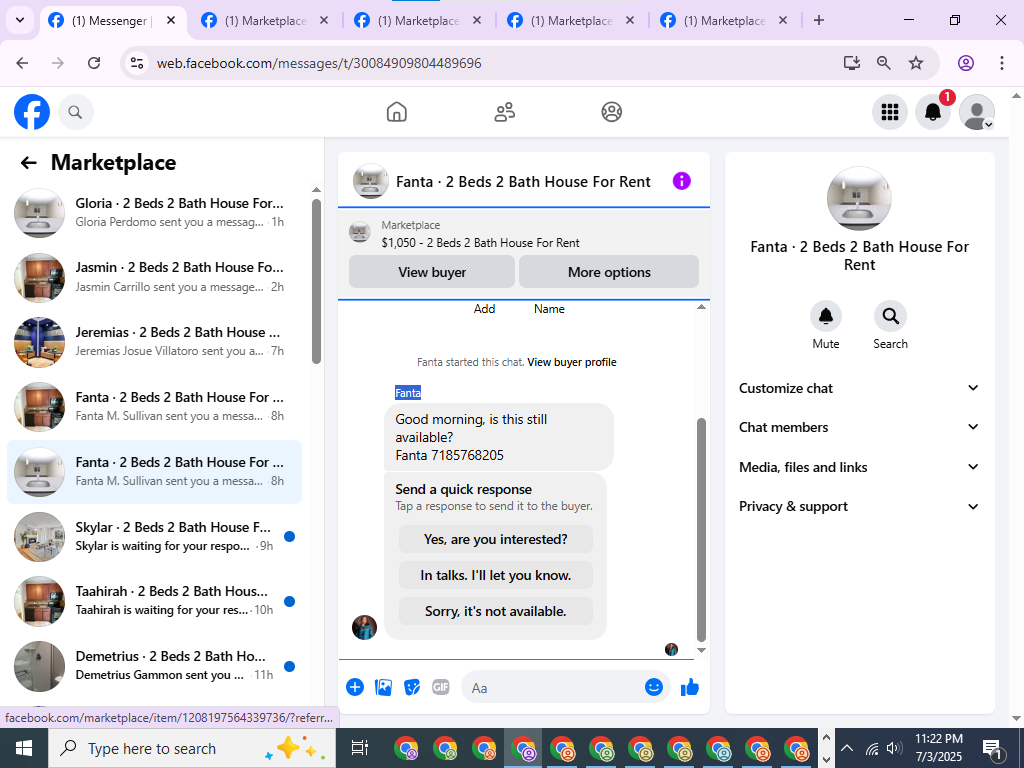Click the conversation list scrollbar
Screen dimensions: 1024x768
(316, 281)
